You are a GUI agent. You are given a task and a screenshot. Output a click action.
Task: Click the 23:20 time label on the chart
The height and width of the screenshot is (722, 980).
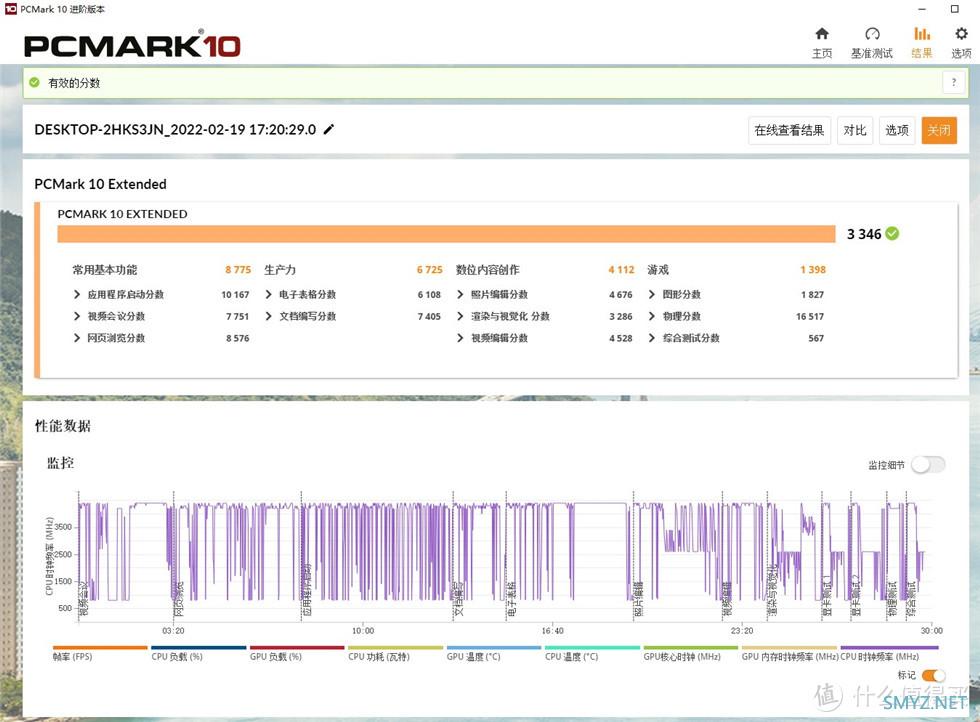[x=742, y=631]
